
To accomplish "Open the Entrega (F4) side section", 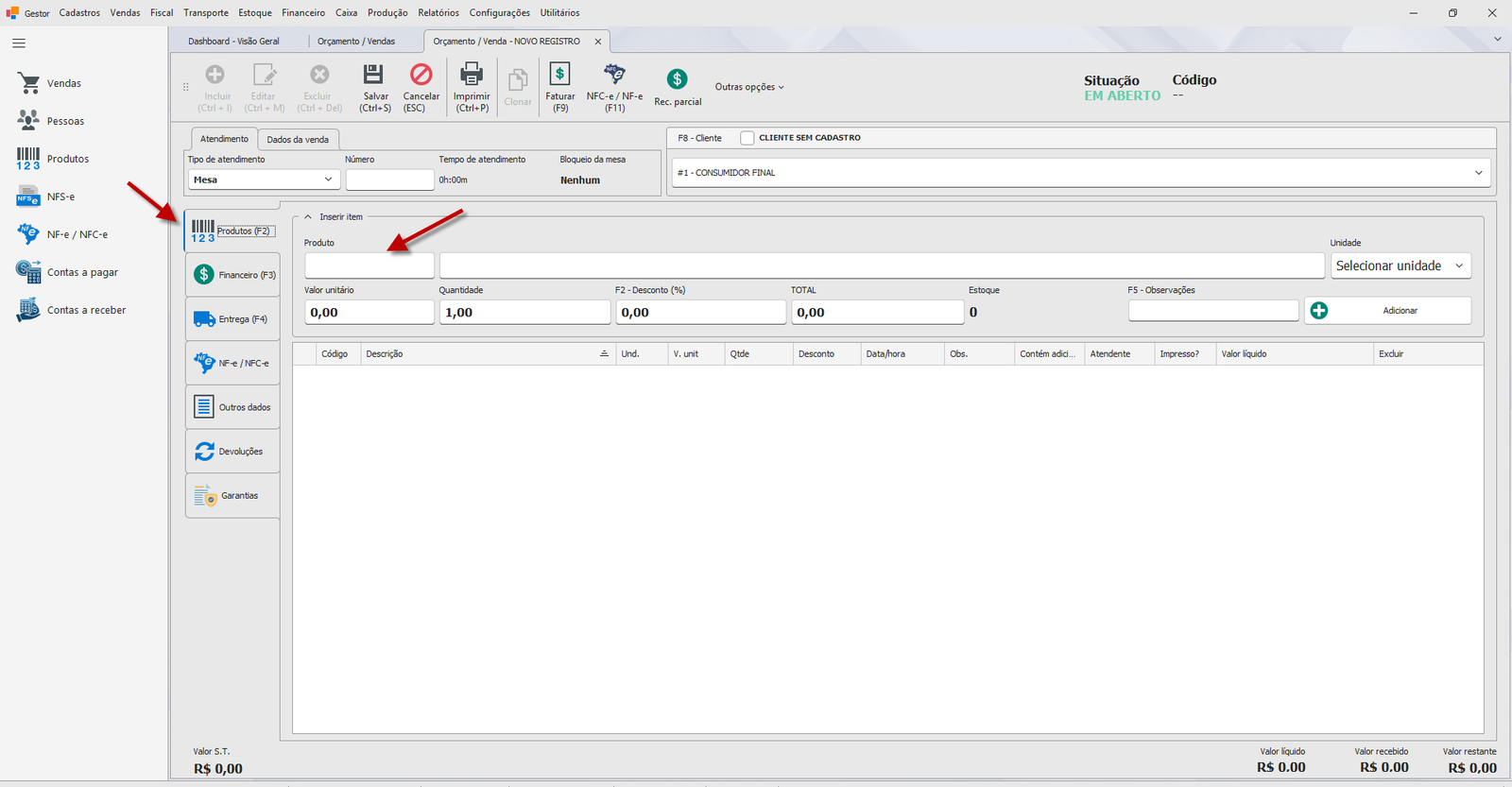I will tap(232, 319).
